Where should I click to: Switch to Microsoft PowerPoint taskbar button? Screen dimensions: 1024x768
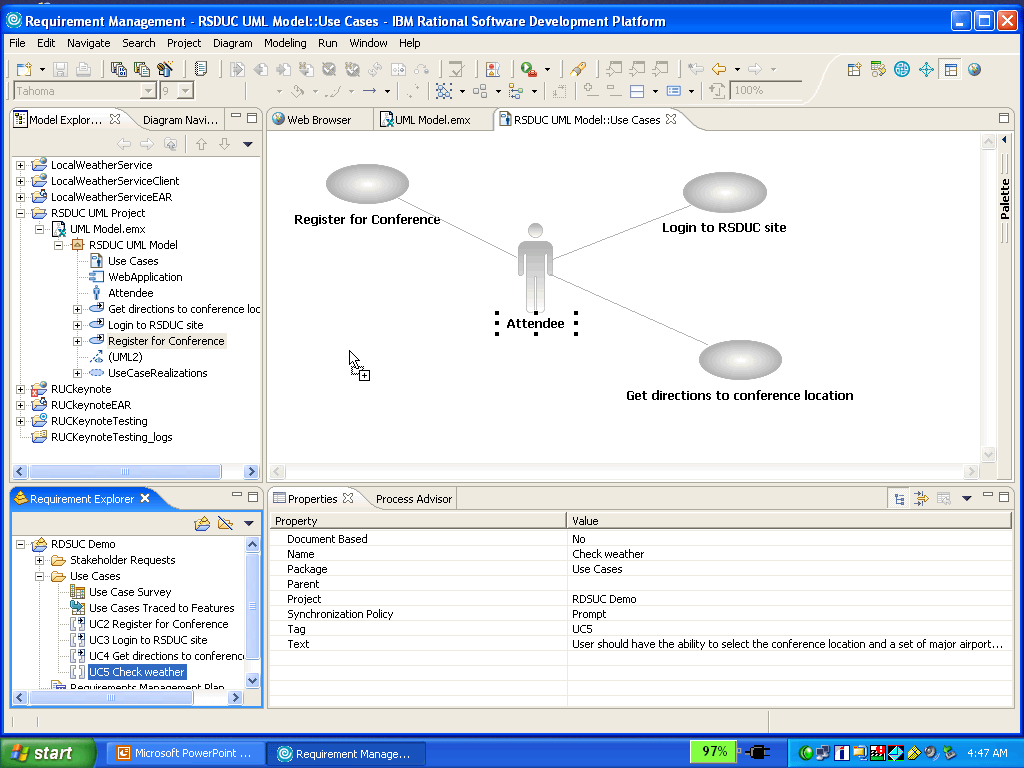tap(185, 754)
